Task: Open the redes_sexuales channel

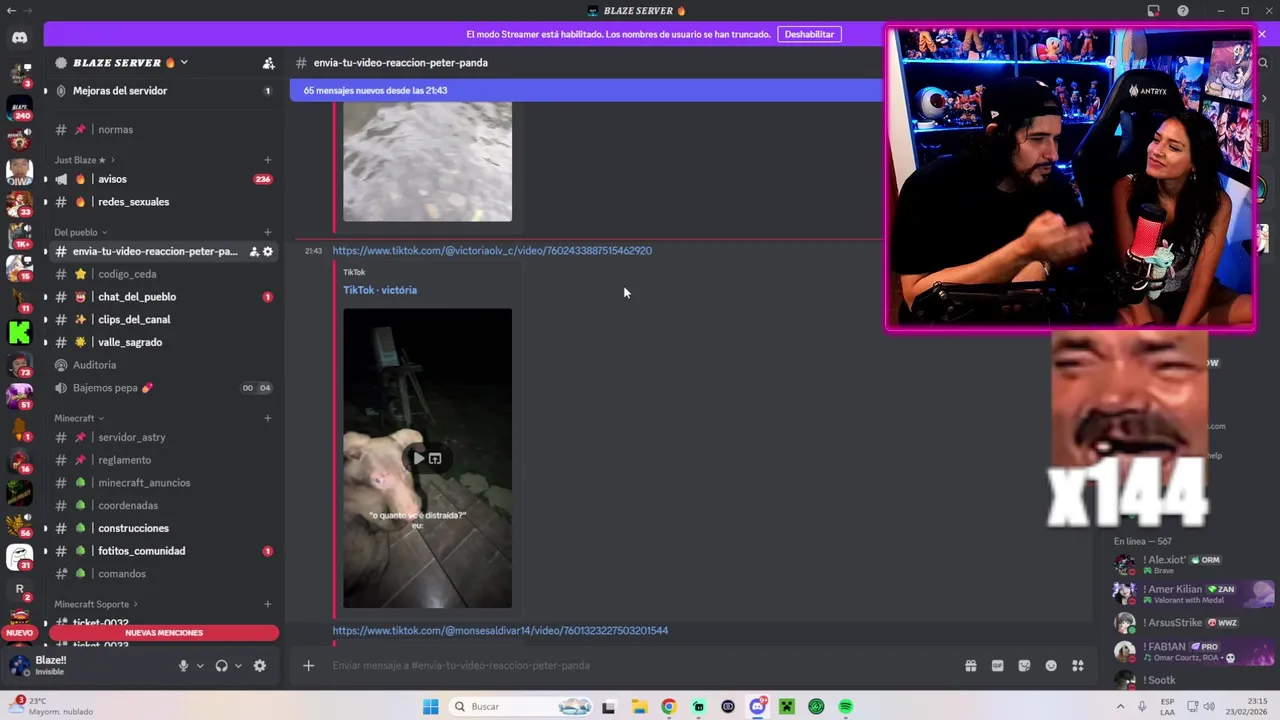Action: tap(164, 202)
